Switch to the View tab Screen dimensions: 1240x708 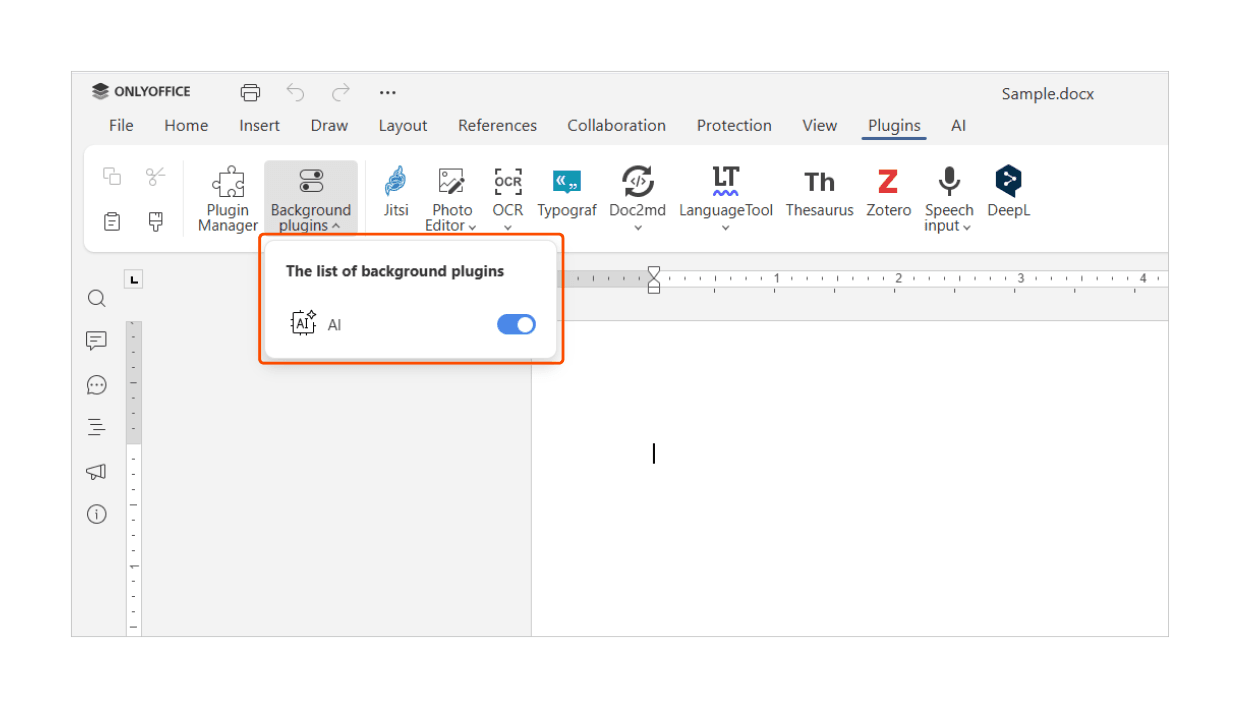pyautogui.click(x=820, y=125)
